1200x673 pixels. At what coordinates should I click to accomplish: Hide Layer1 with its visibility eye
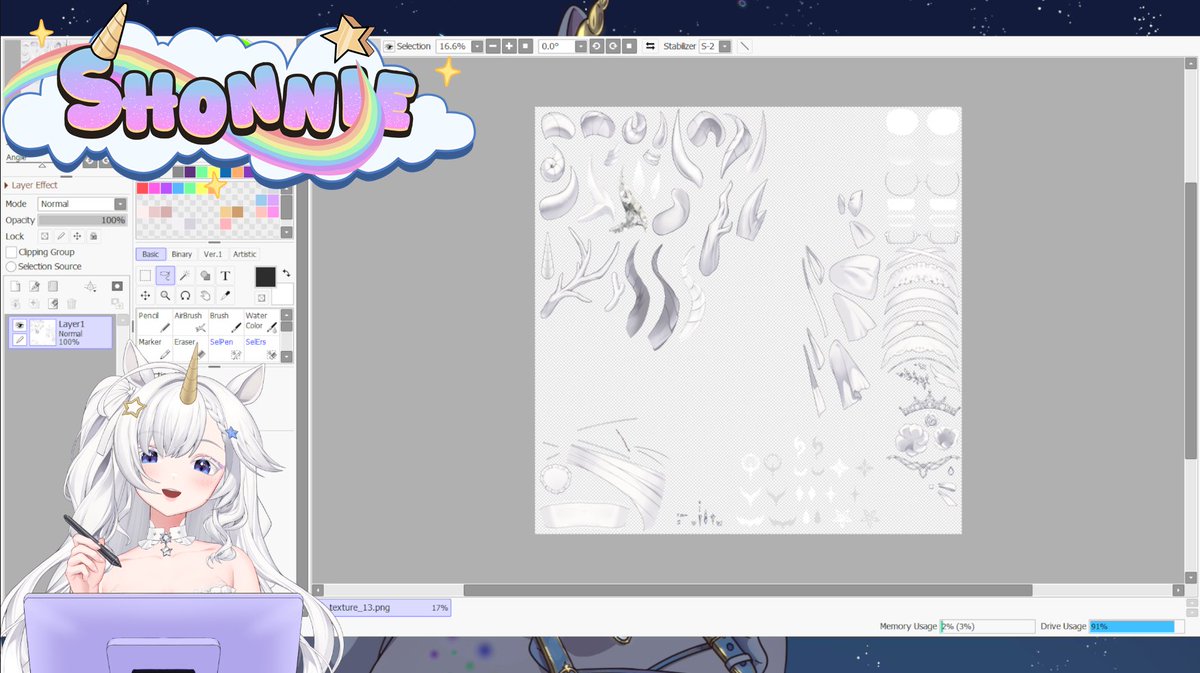[19, 325]
